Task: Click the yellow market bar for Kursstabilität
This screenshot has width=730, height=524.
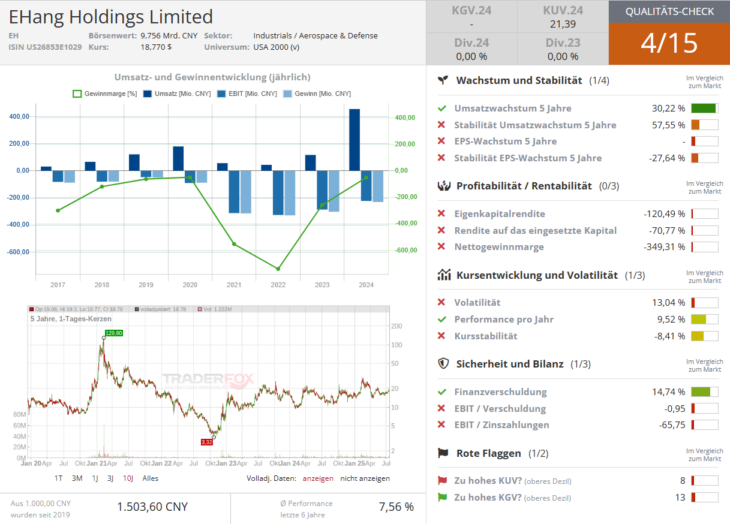Action: tap(704, 336)
